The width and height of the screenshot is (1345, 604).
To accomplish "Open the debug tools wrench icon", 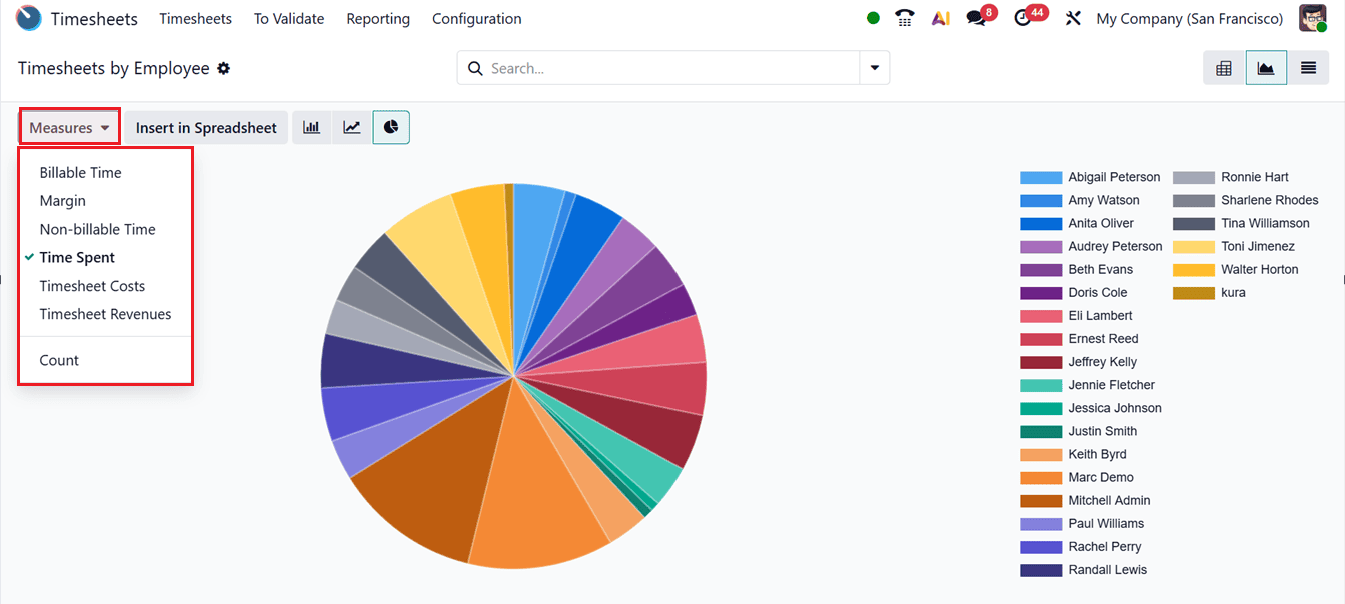I will click(1073, 18).
